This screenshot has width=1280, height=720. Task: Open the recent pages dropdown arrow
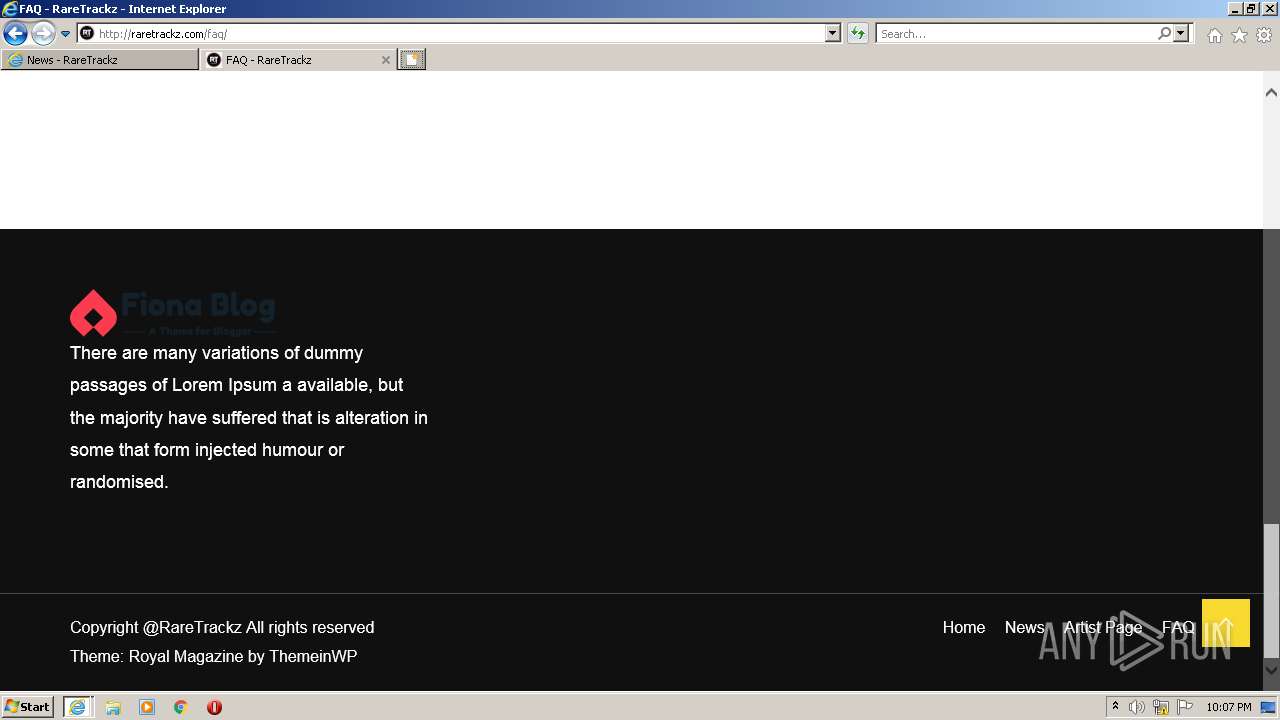(x=66, y=34)
